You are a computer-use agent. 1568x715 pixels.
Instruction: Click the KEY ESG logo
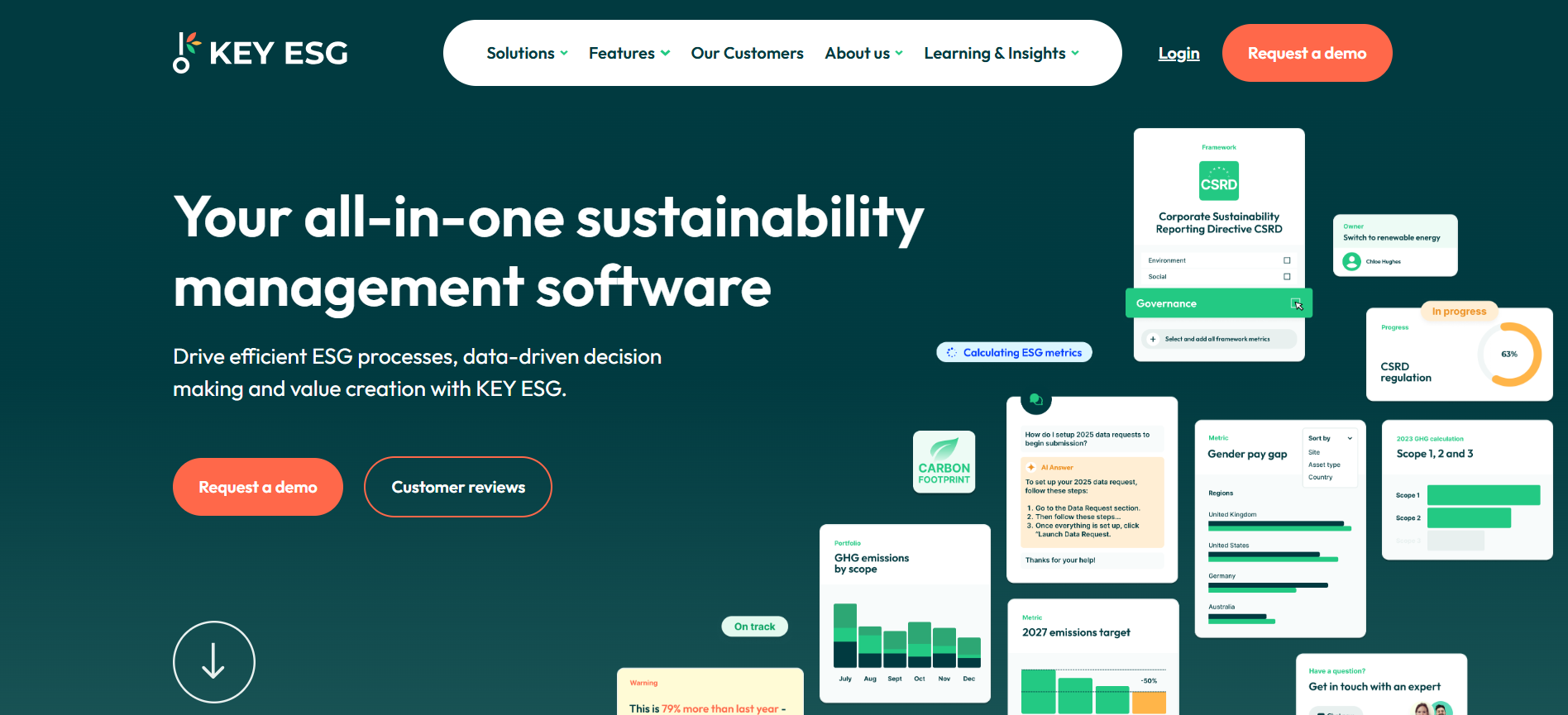tap(261, 53)
